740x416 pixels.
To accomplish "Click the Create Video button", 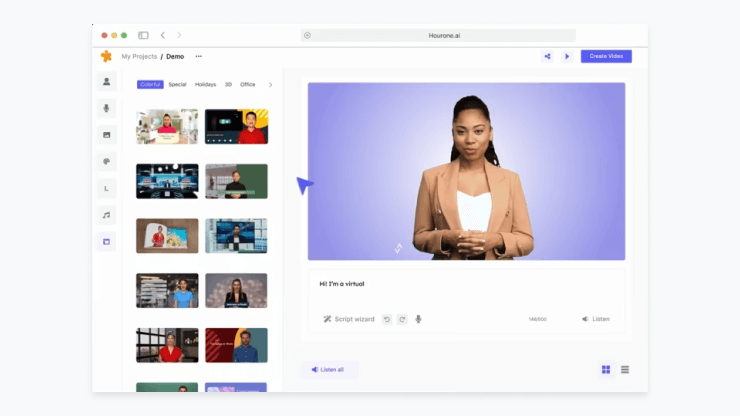I will (x=606, y=56).
